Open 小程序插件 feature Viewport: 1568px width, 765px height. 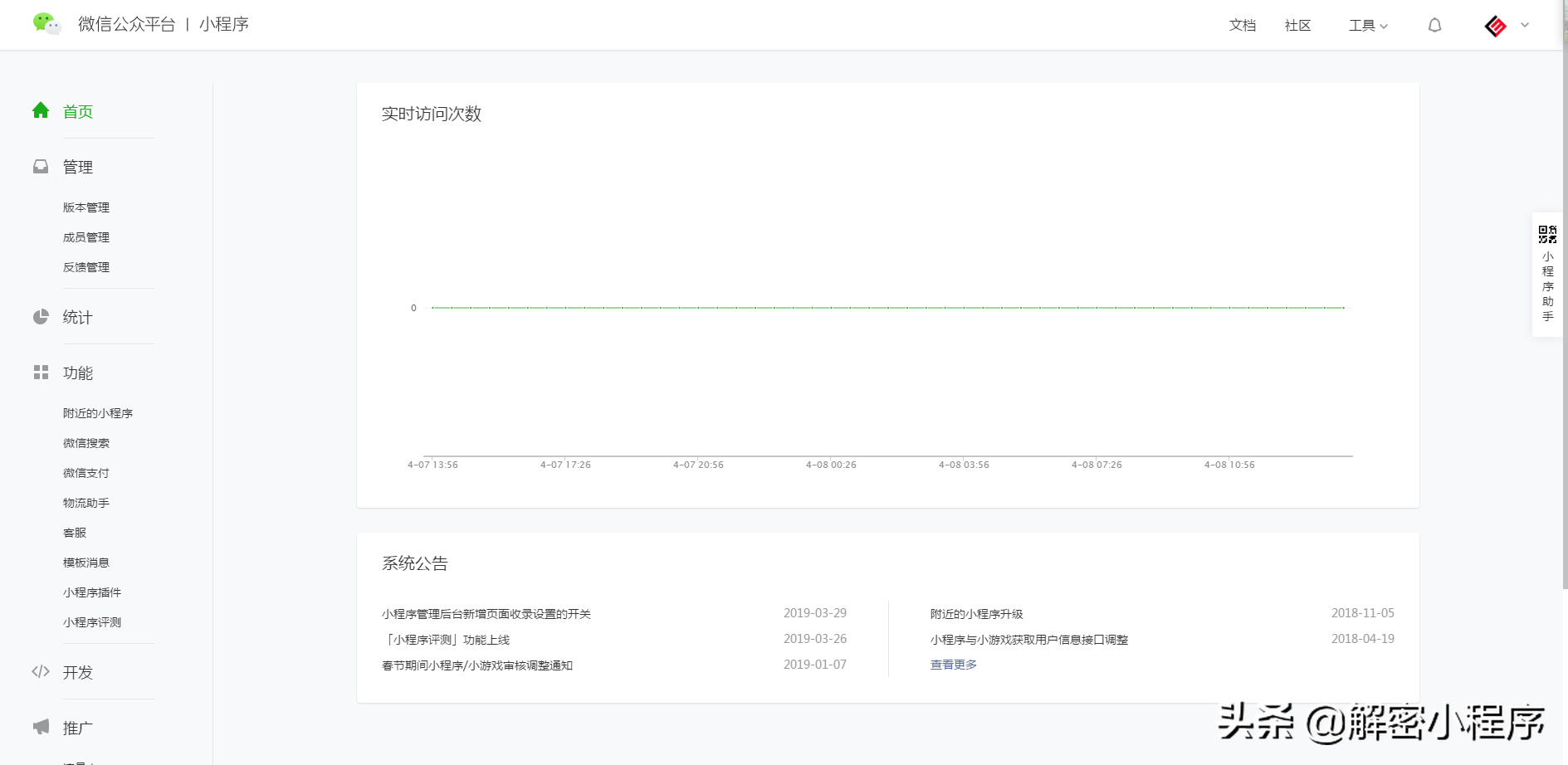click(x=92, y=592)
